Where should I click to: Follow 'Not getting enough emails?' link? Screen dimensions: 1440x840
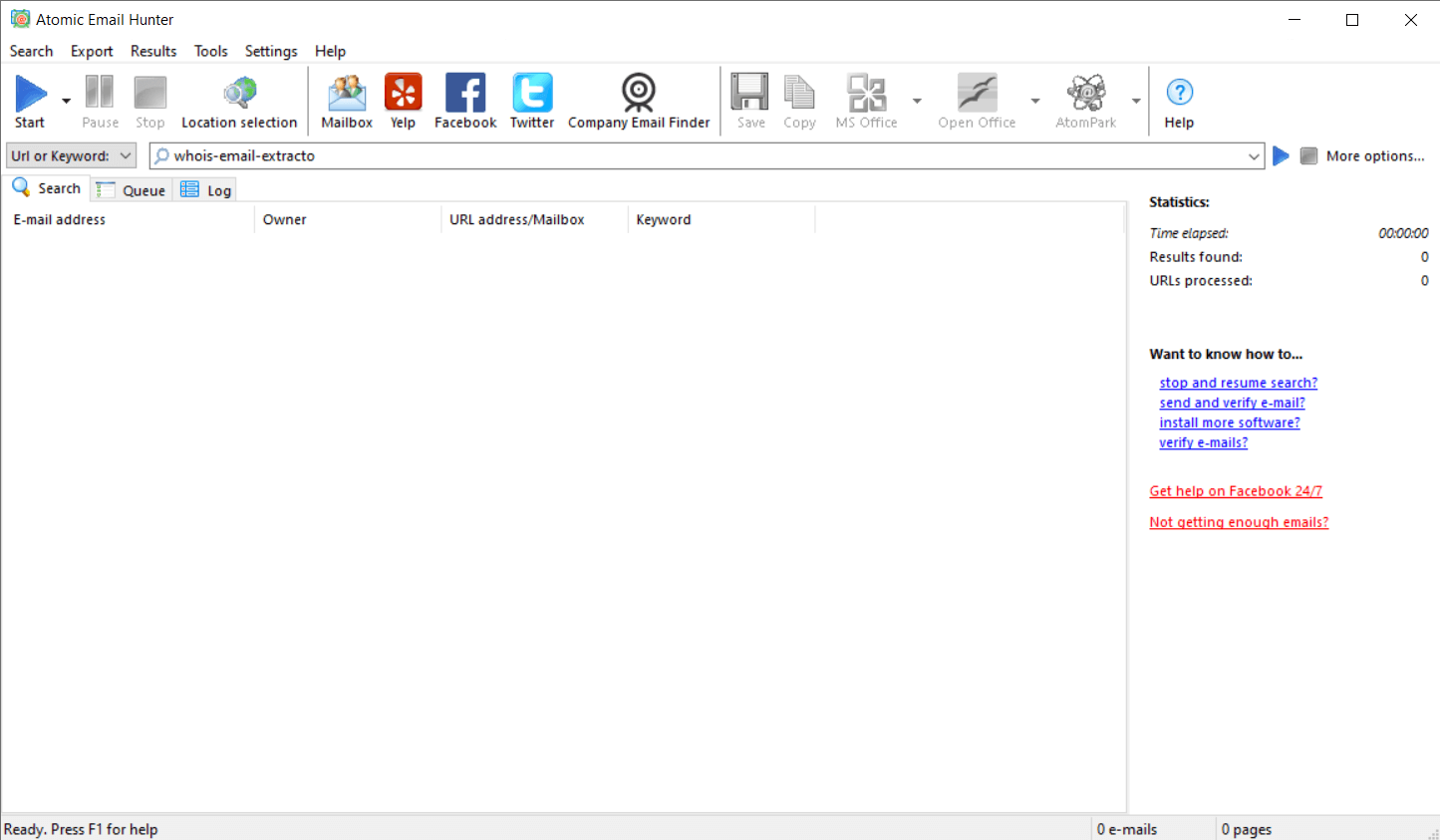1239,522
